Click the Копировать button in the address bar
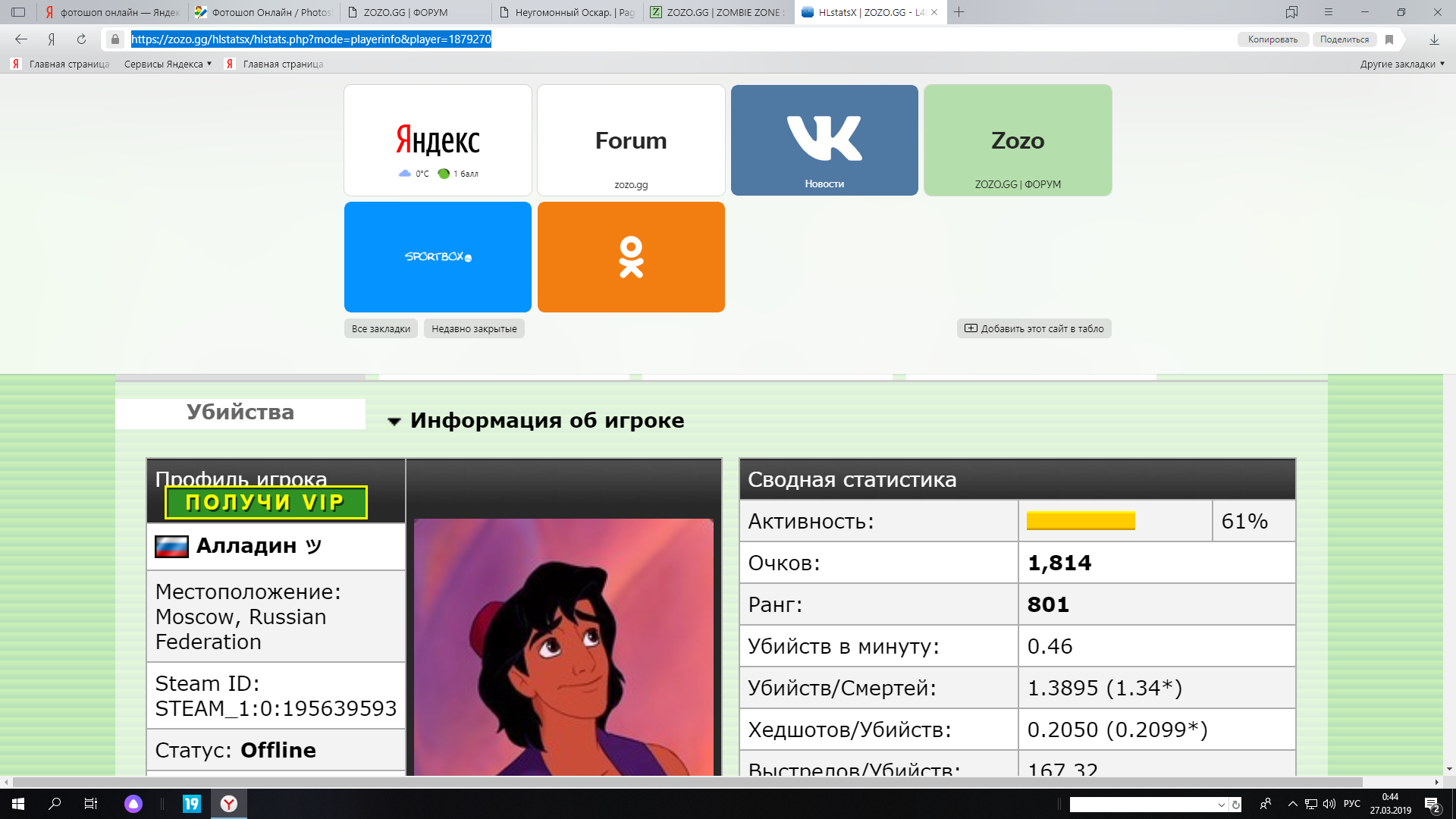Screen dimensions: 1456x819 click(1272, 39)
